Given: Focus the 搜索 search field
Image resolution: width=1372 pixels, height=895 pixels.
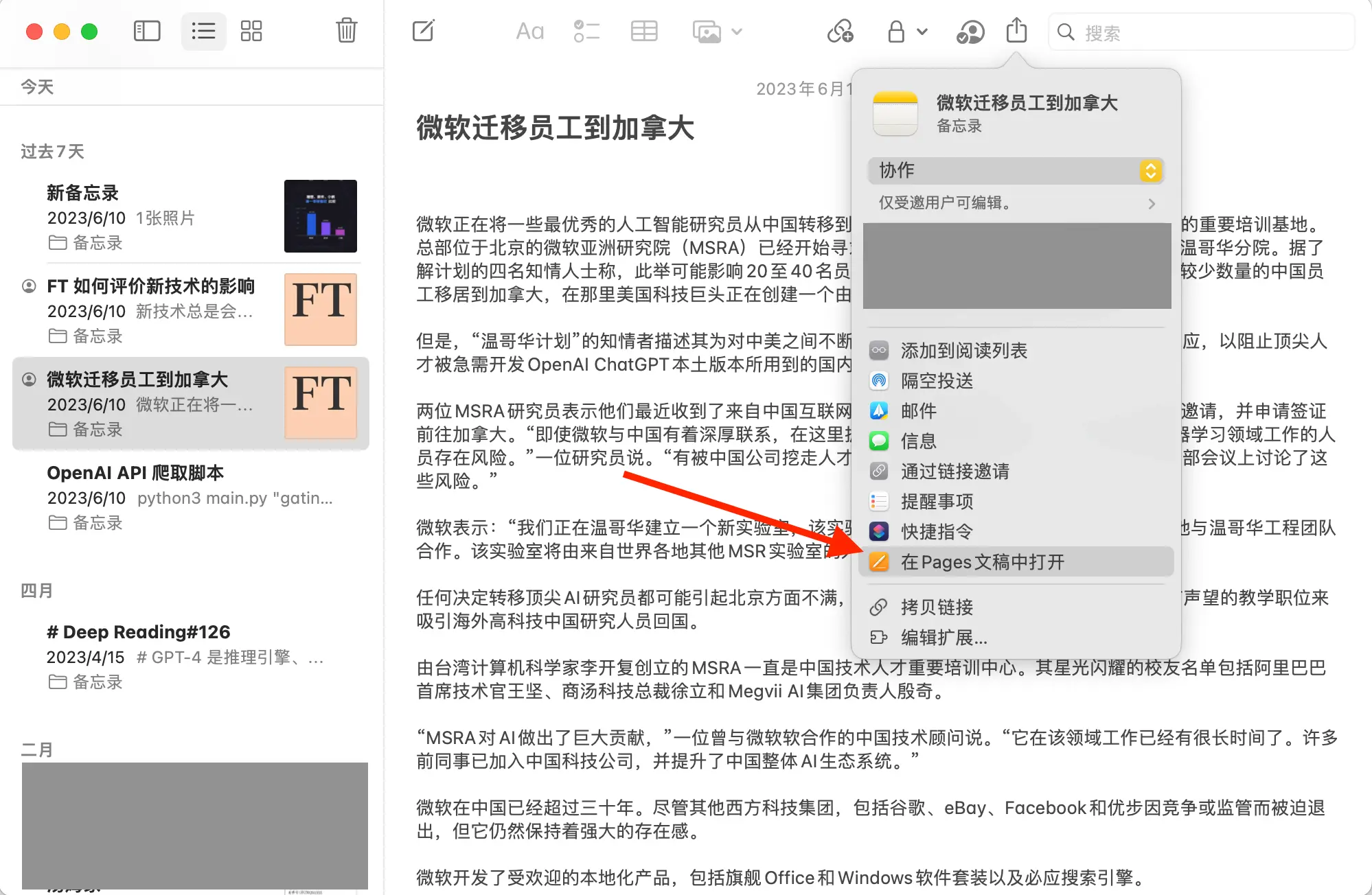Looking at the screenshot, I should click(1202, 32).
